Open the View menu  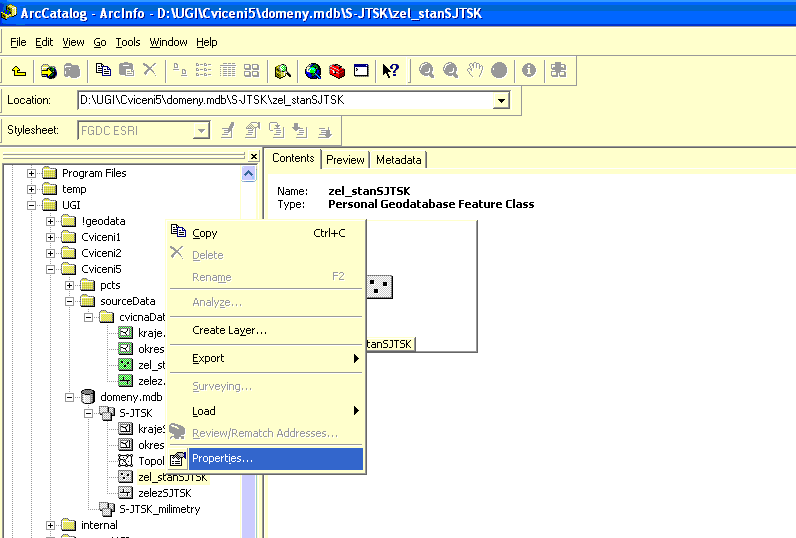pos(73,42)
